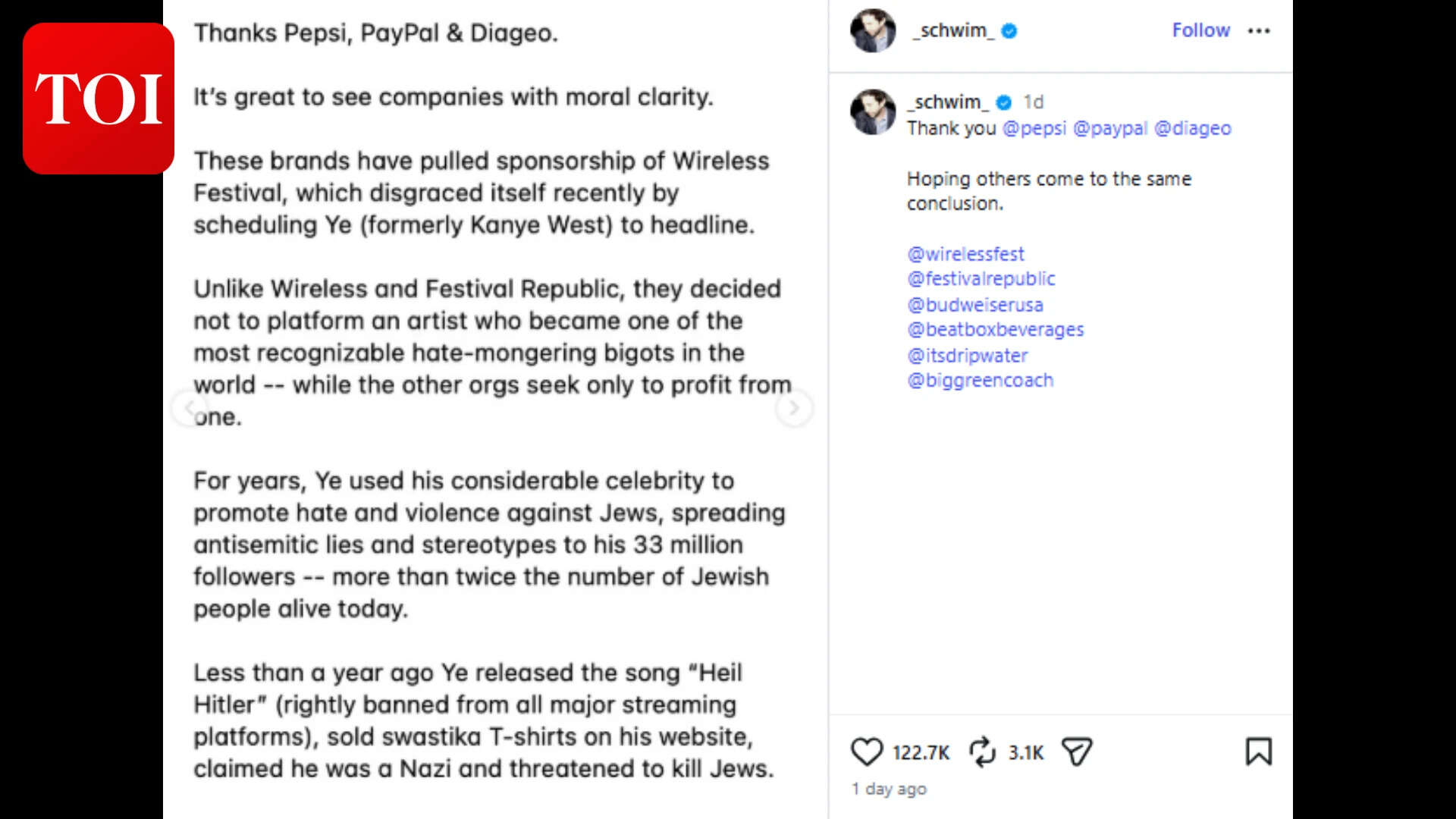Image resolution: width=1456 pixels, height=819 pixels.
Task: Like the post with the heart icon
Action: [x=867, y=752]
